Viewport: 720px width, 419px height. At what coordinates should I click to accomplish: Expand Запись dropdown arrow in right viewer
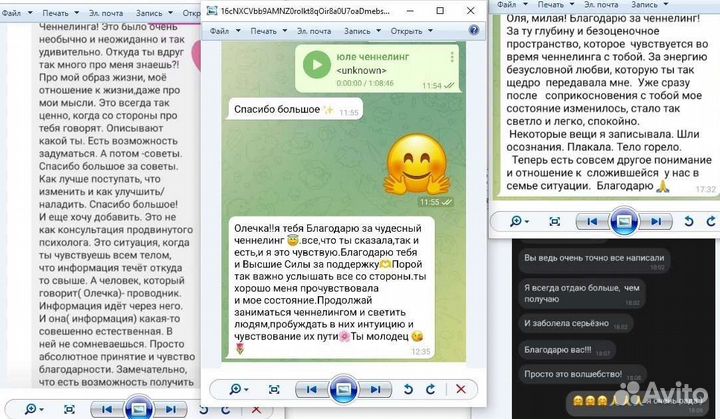coord(666,4)
